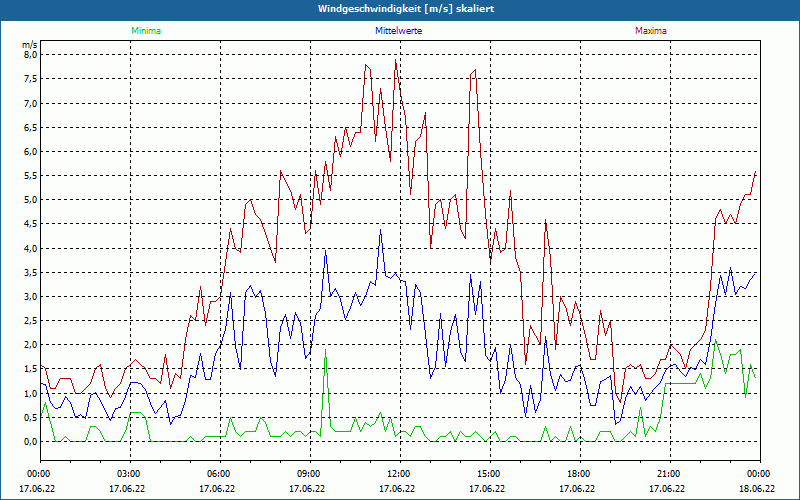
Task: Click the 1,5 y-axis value
Action: [30, 369]
